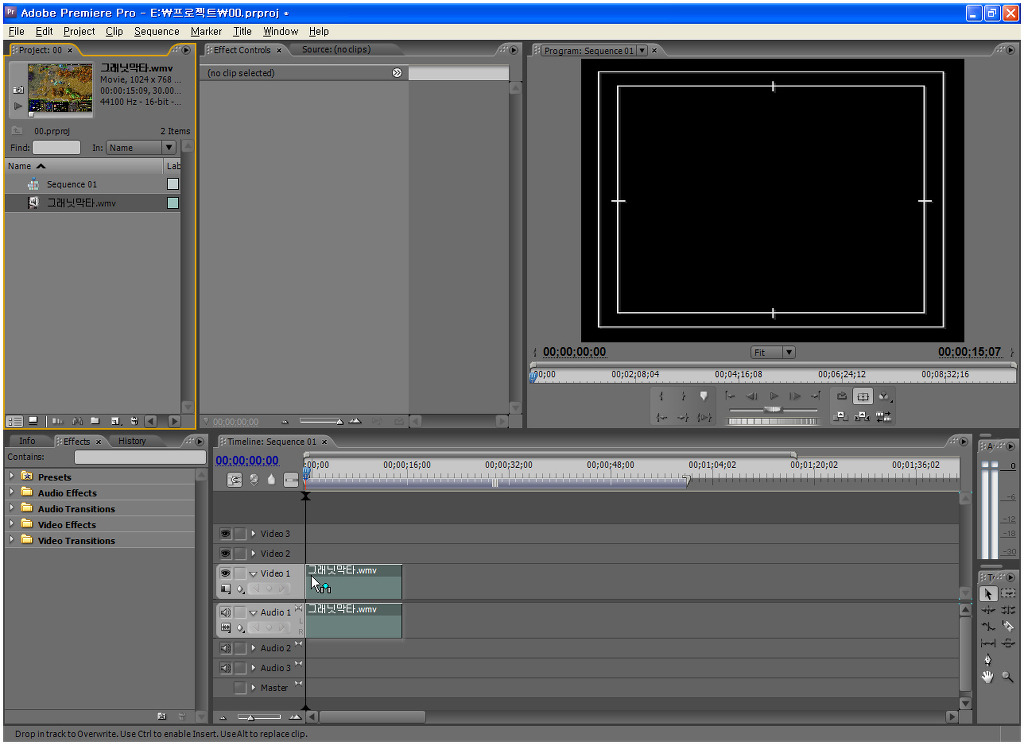Image resolution: width=1024 pixels, height=745 pixels.
Task: Toggle the lock box on Video 2 track
Action: pyautogui.click(x=240, y=554)
